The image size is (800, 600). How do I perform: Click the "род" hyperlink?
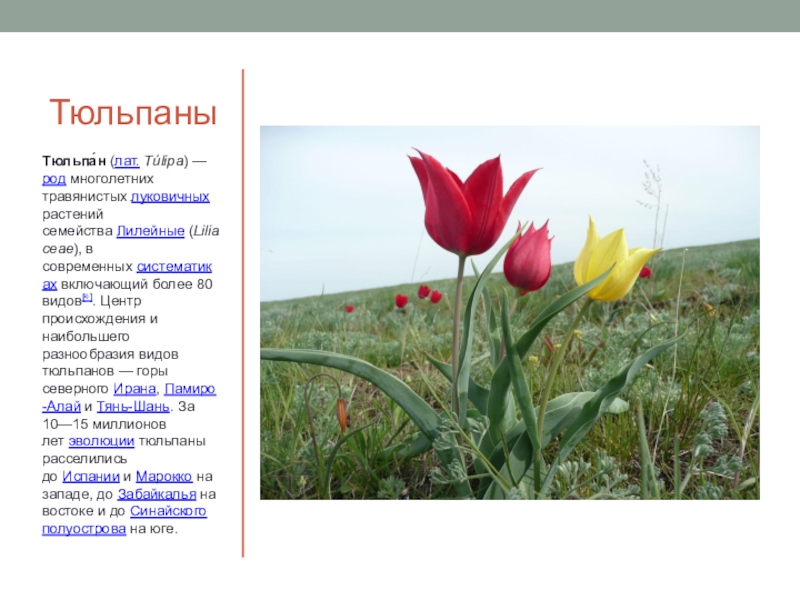pos(54,178)
